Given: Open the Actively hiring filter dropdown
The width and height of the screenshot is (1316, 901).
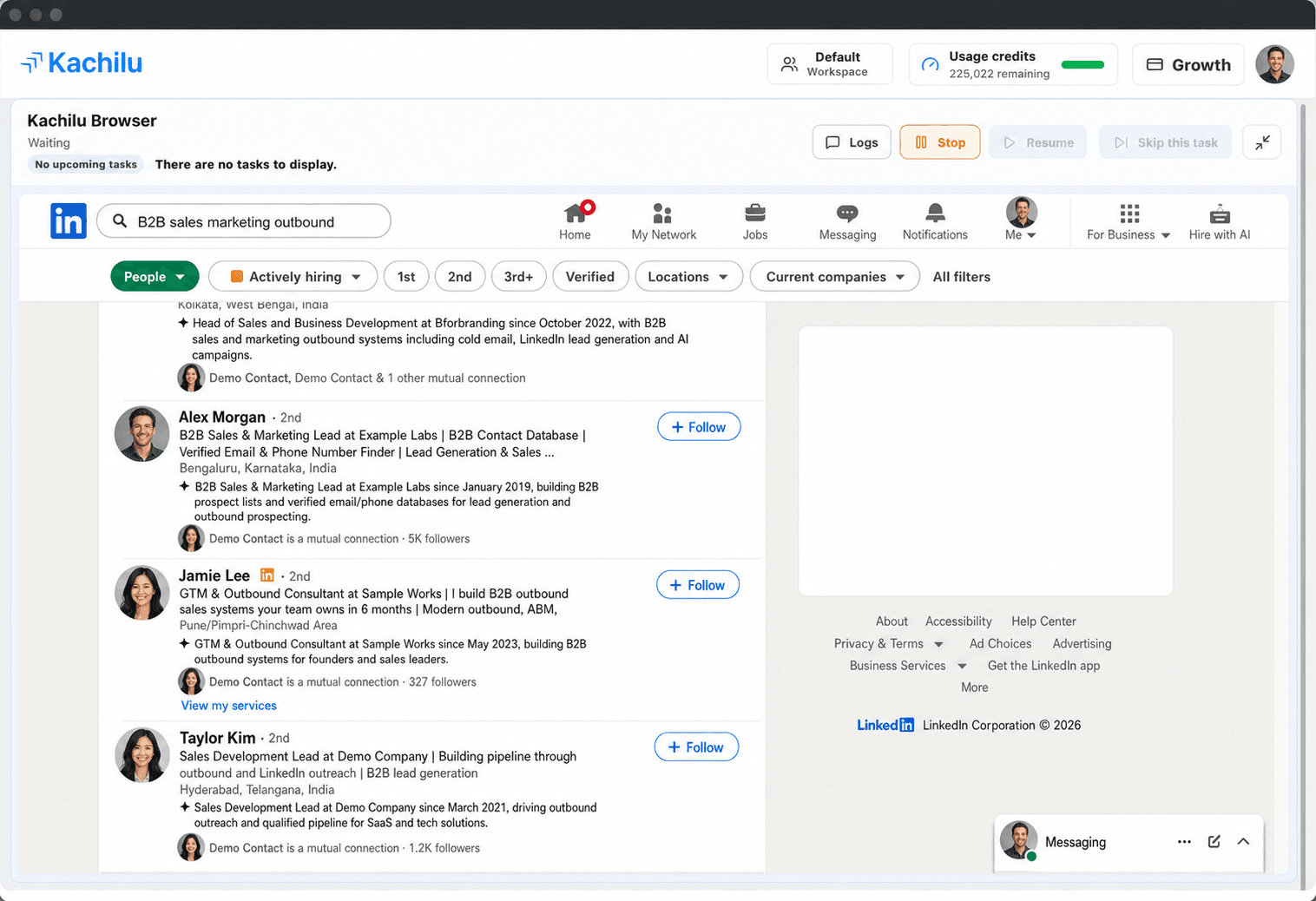Looking at the screenshot, I should 293,277.
